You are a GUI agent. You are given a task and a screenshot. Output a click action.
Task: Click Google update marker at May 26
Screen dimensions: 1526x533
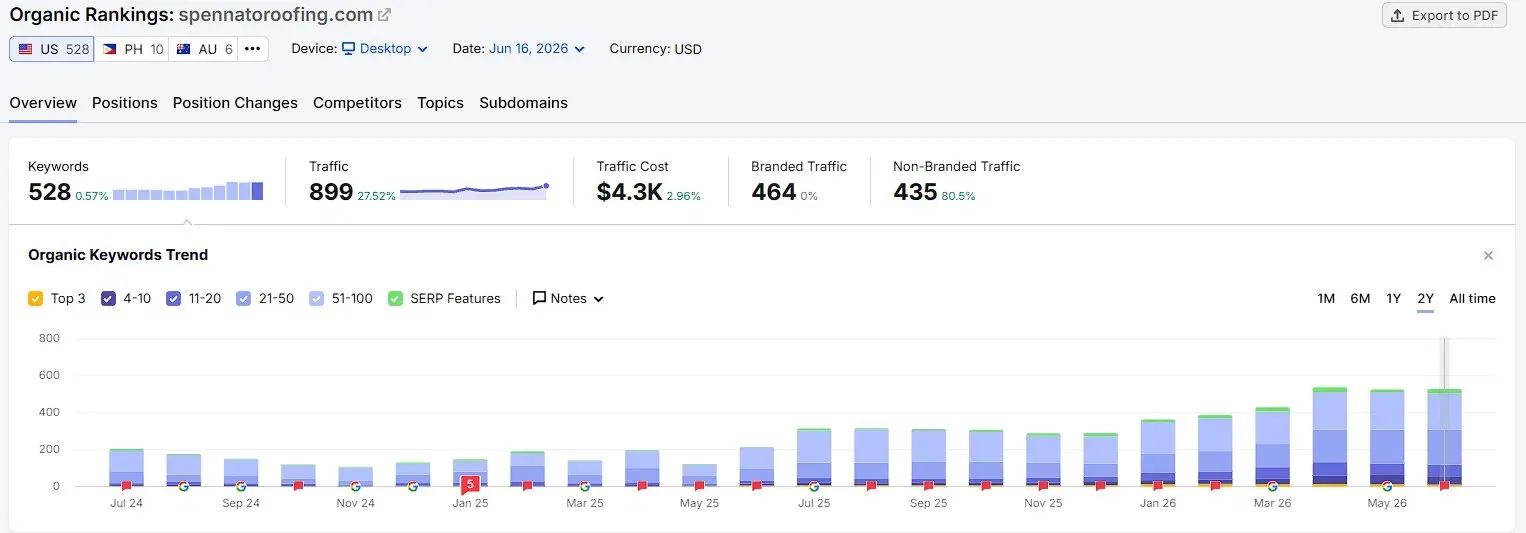(x=1387, y=486)
